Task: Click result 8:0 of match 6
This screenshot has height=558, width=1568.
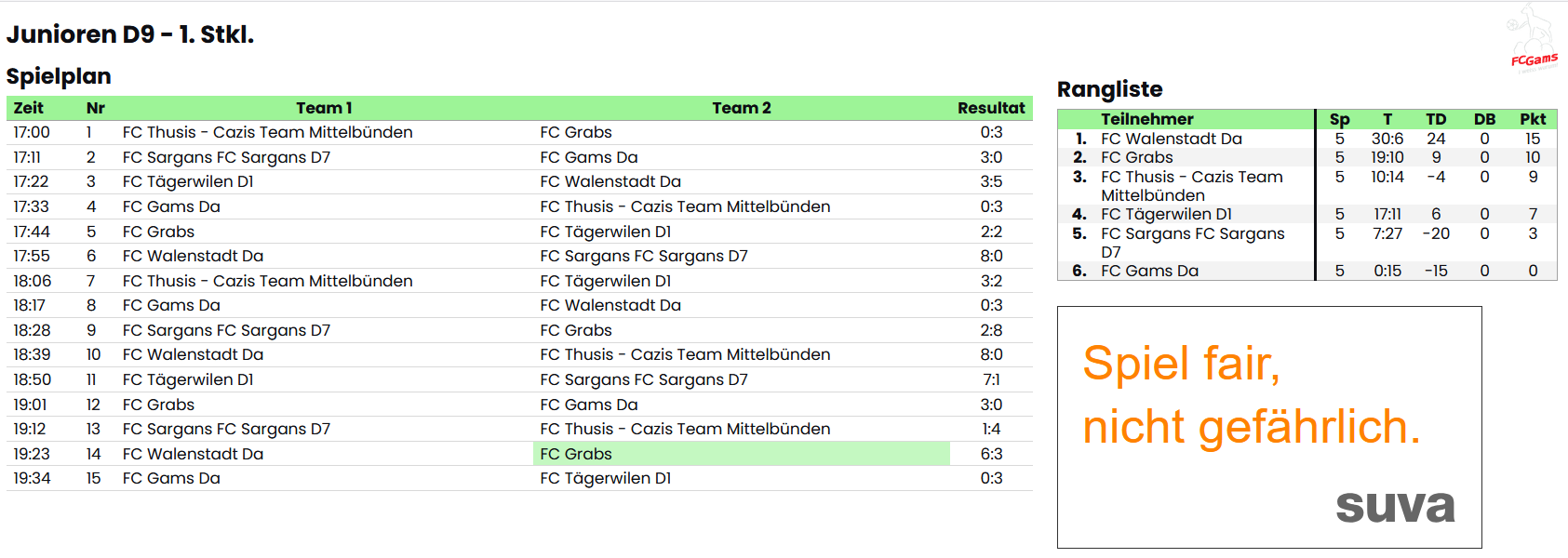Action: click(x=990, y=256)
